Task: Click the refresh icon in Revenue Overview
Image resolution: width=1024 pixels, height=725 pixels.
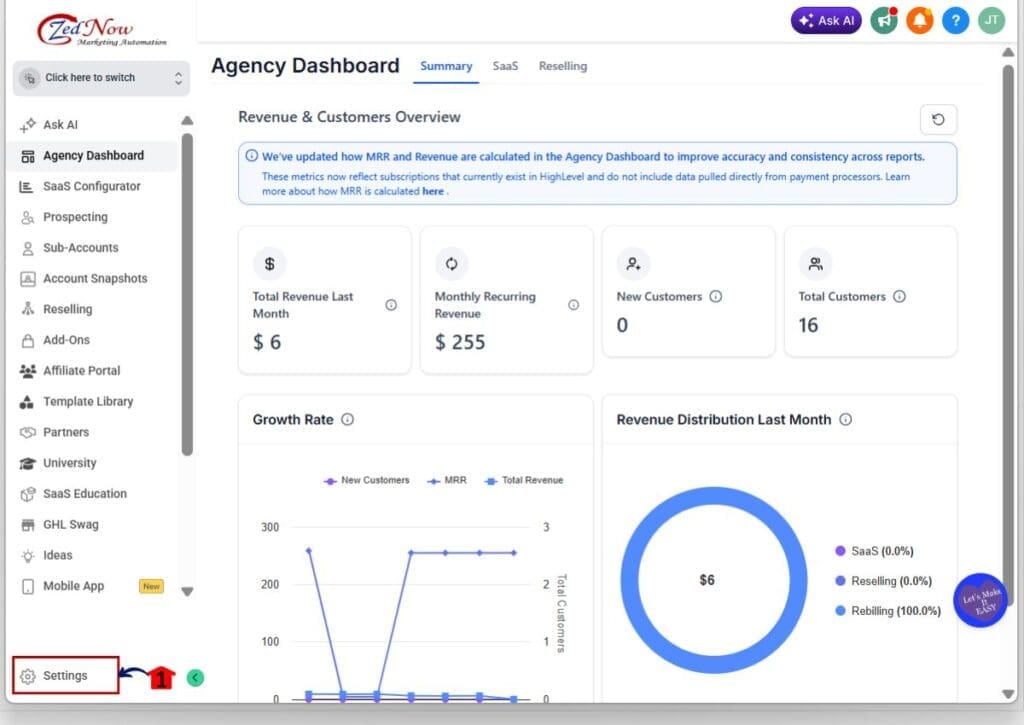Action: [x=938, y=120]
